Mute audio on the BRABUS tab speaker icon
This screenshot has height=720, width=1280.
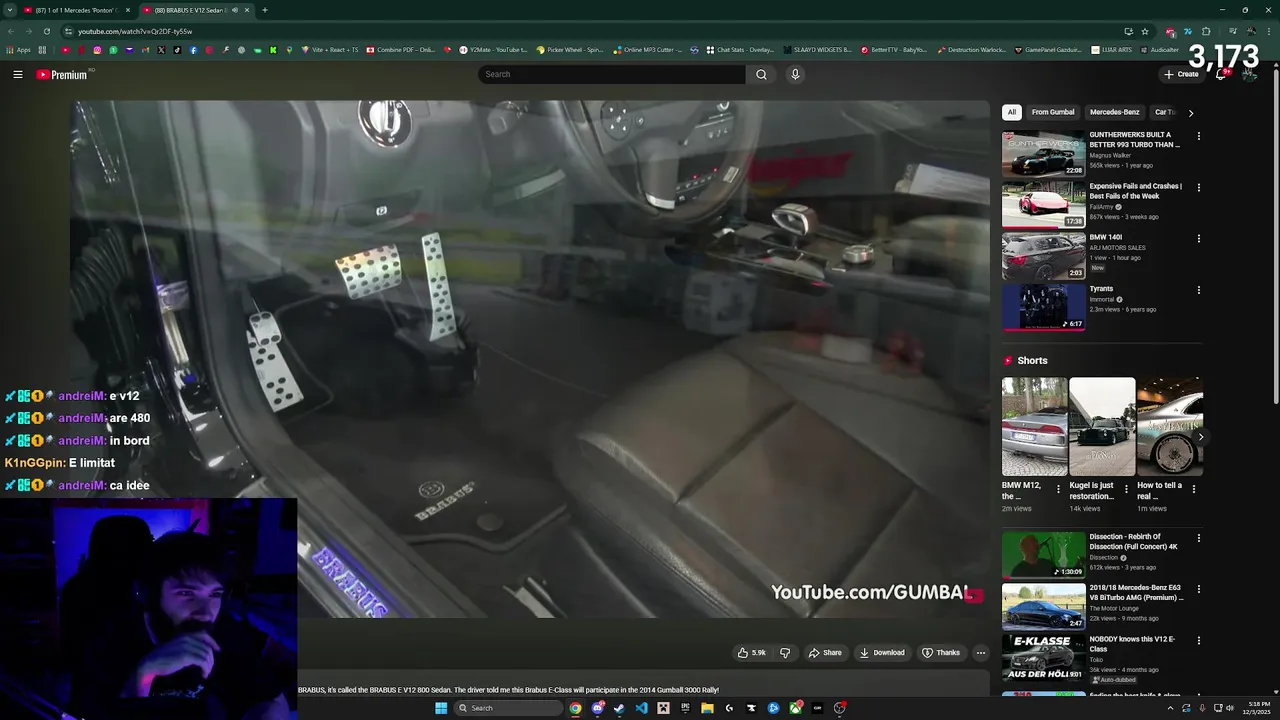point(235,10)
